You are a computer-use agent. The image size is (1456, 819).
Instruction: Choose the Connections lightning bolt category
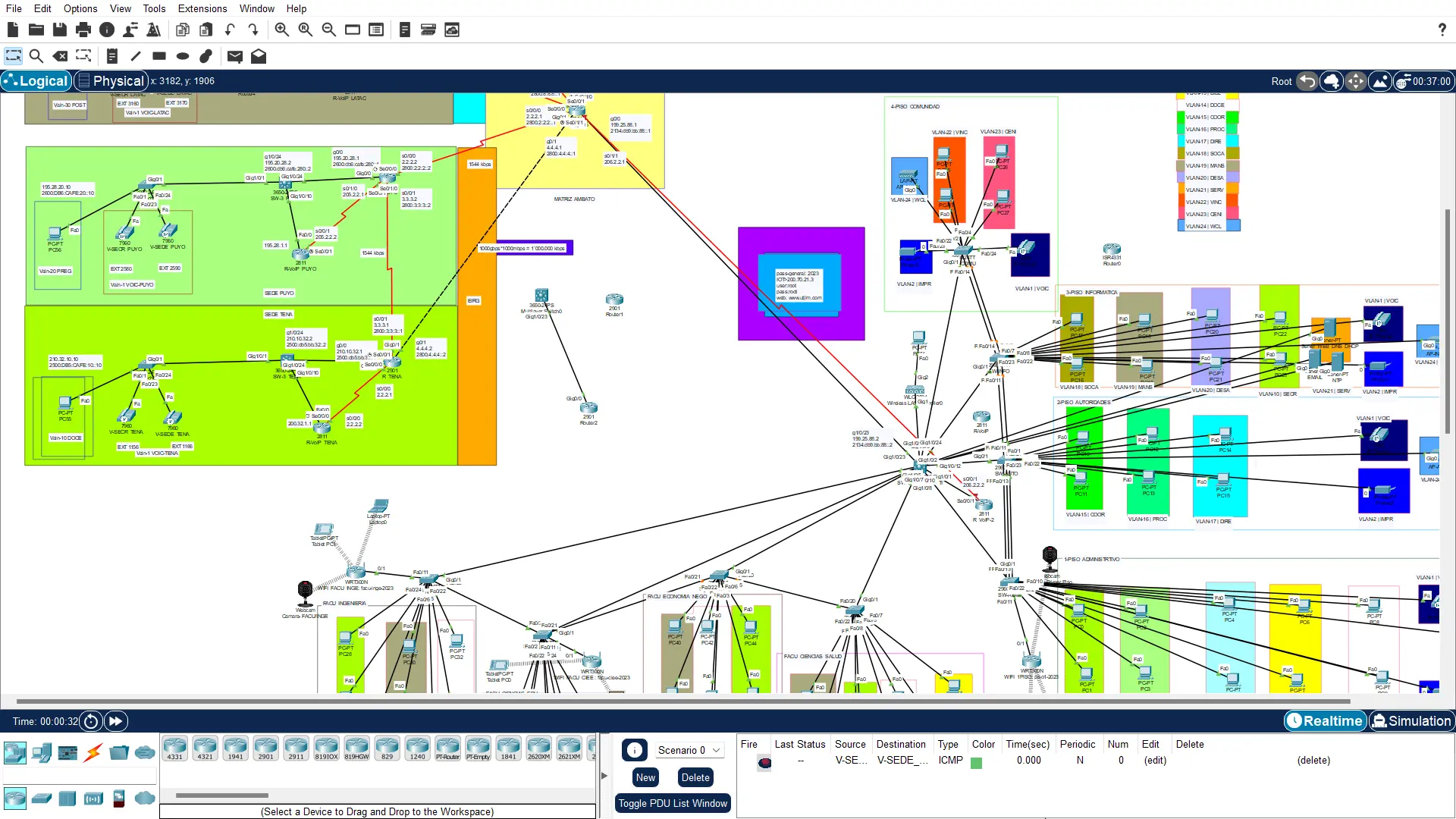93,753
